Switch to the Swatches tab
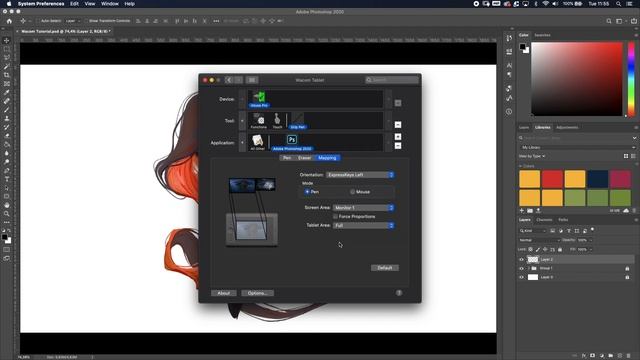Image resolution: width=640 pixels, height=360 pixels. coord(542,35)
